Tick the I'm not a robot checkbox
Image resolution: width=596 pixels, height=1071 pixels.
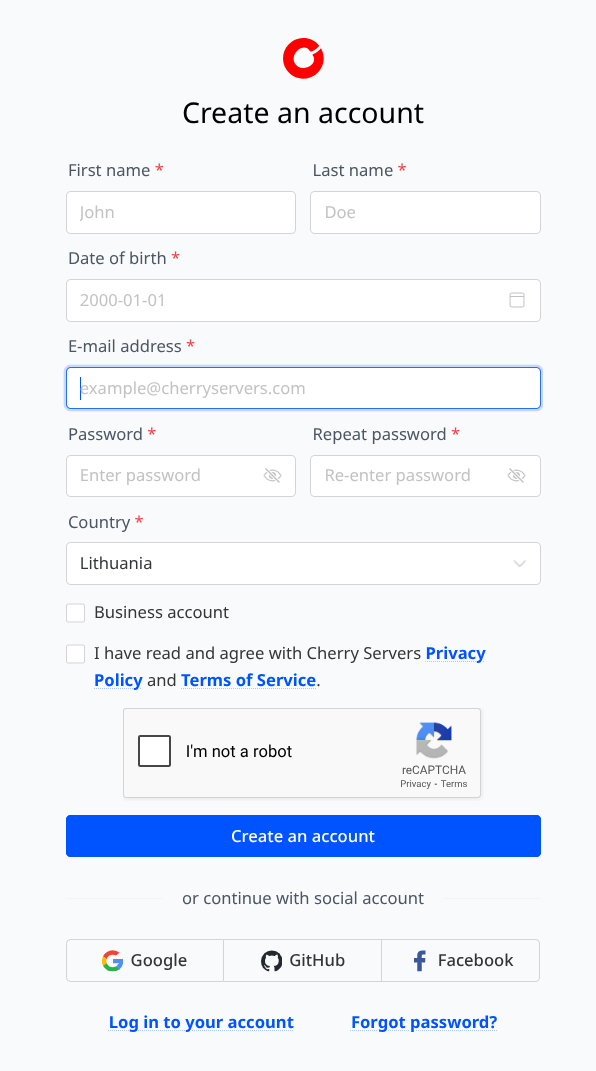[154, 751]
